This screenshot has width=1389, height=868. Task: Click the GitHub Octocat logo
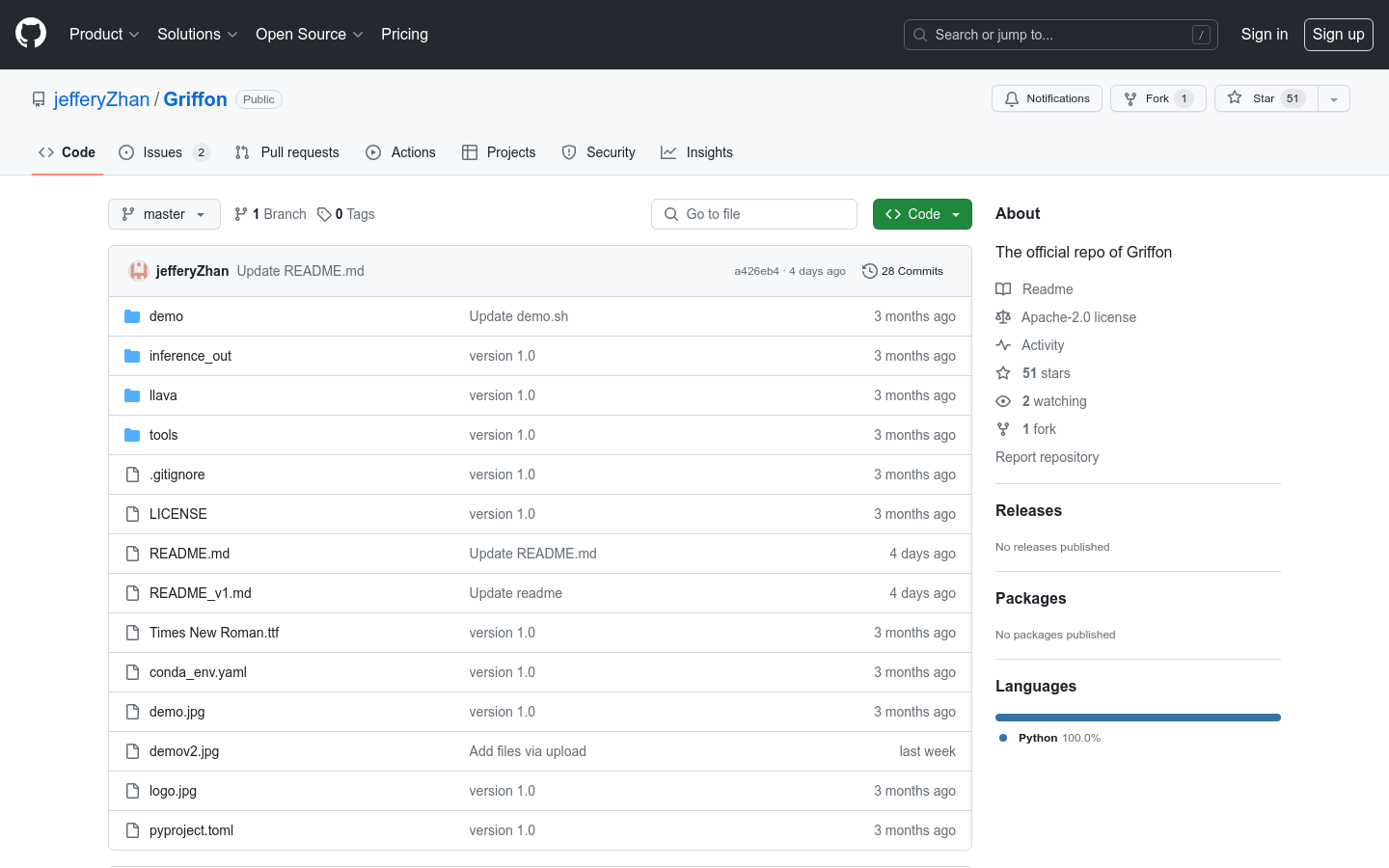tap(31, 34)
